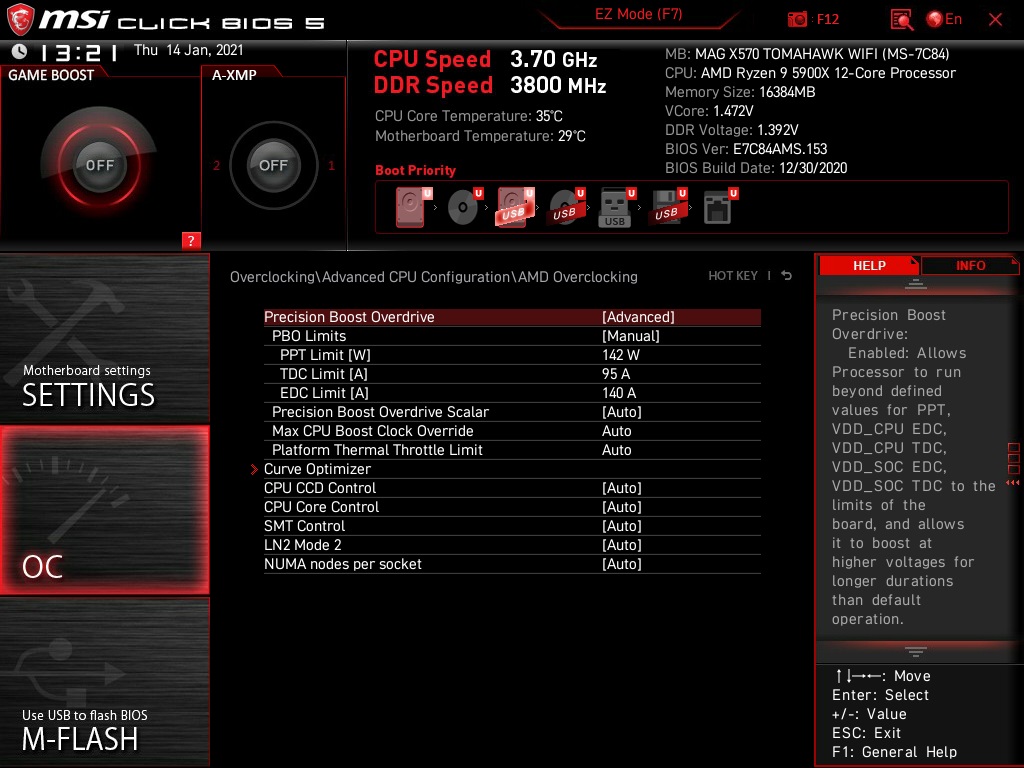Click the CPU Speed 3.70 GHz readout
This screenshot has width=1024, height=768.
click(x=485, y=59)
